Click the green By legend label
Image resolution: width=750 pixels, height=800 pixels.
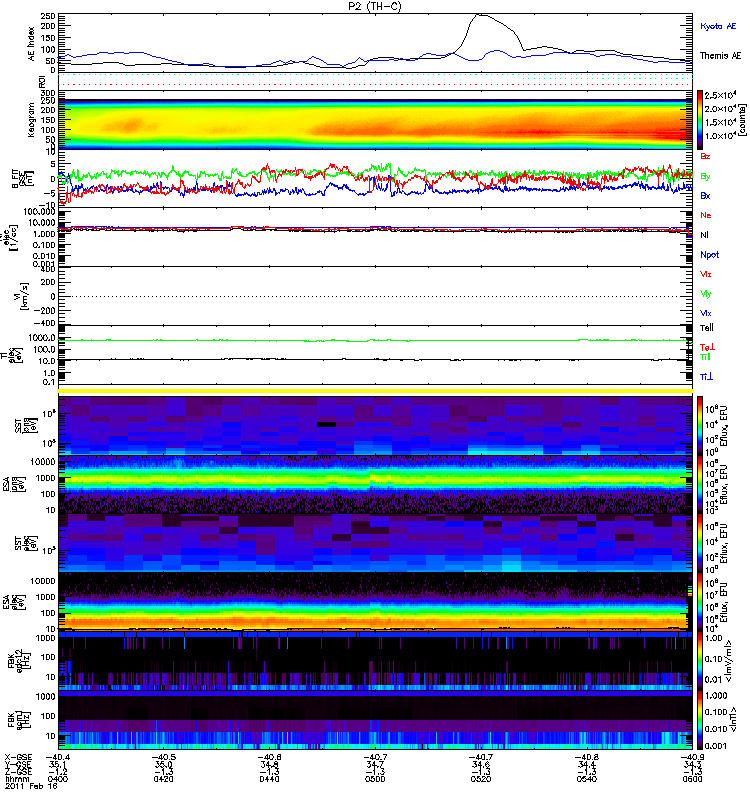pyautogui.click(x=705, y=177)
